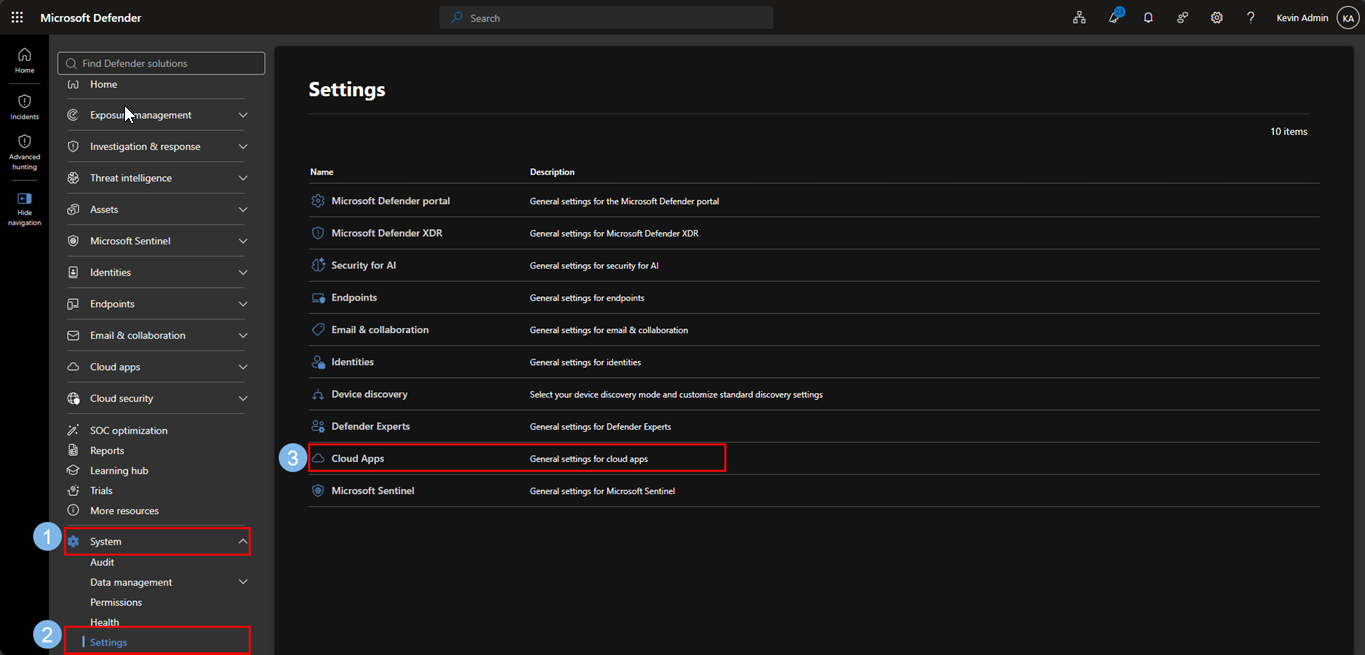Collapse the System section chevron
1365x655 pixels.
(x=243, y=542)
